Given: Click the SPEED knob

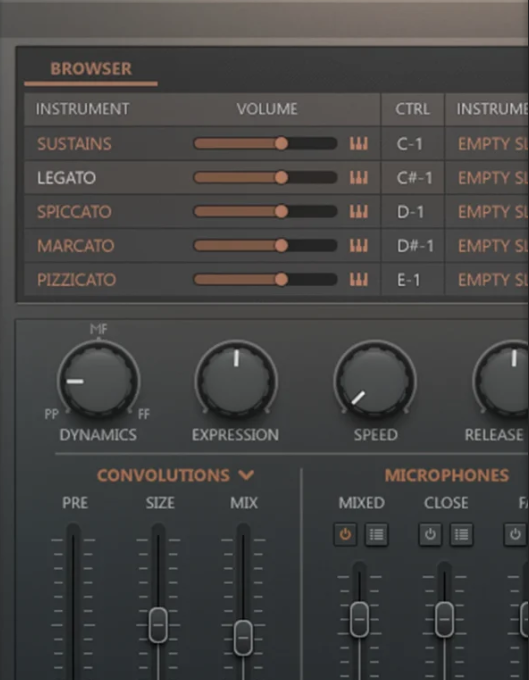Looking at the screenshot, I should [x=375, y=381].
